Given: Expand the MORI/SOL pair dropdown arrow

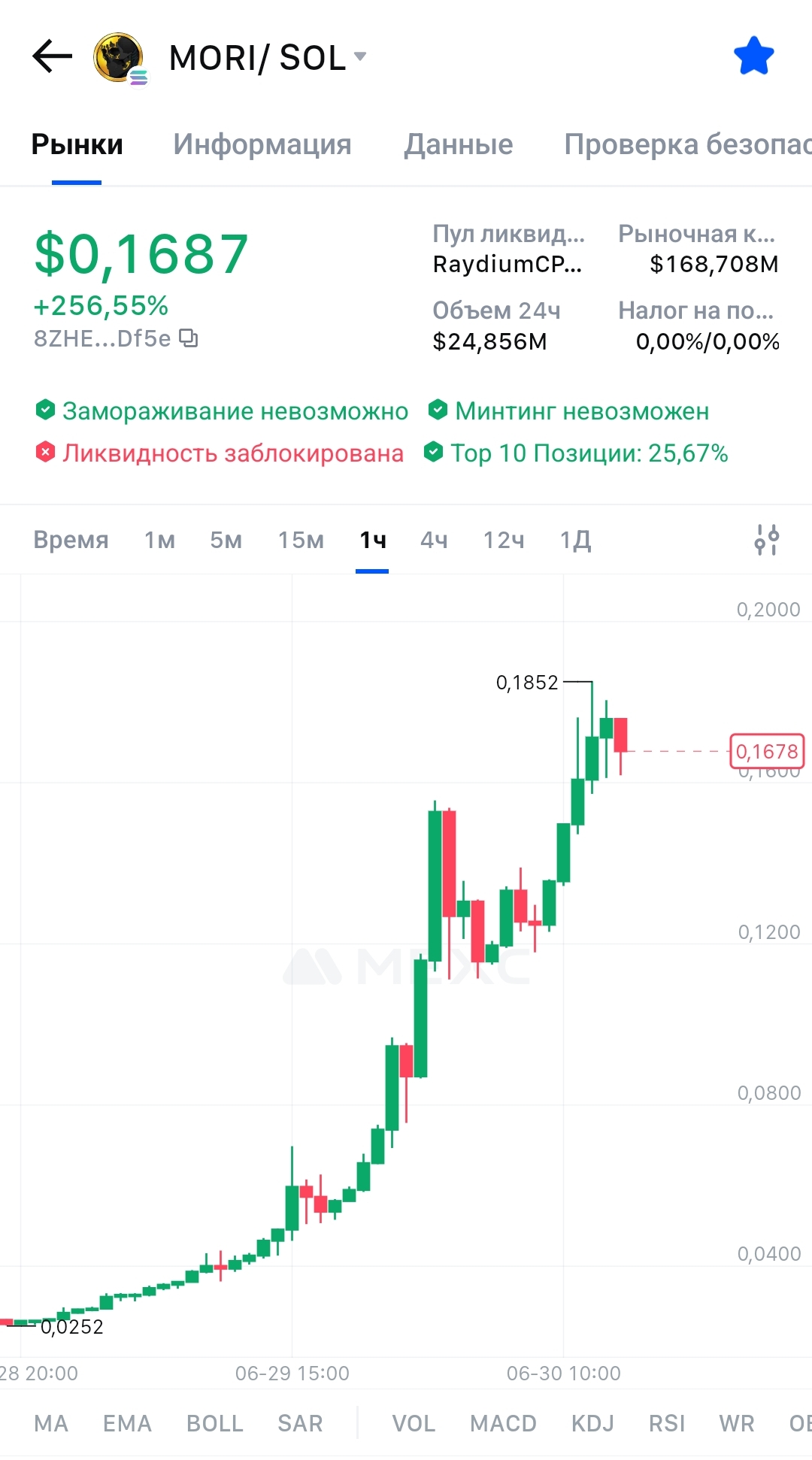Looking at the screenshot, I should [x=360, y=56].
